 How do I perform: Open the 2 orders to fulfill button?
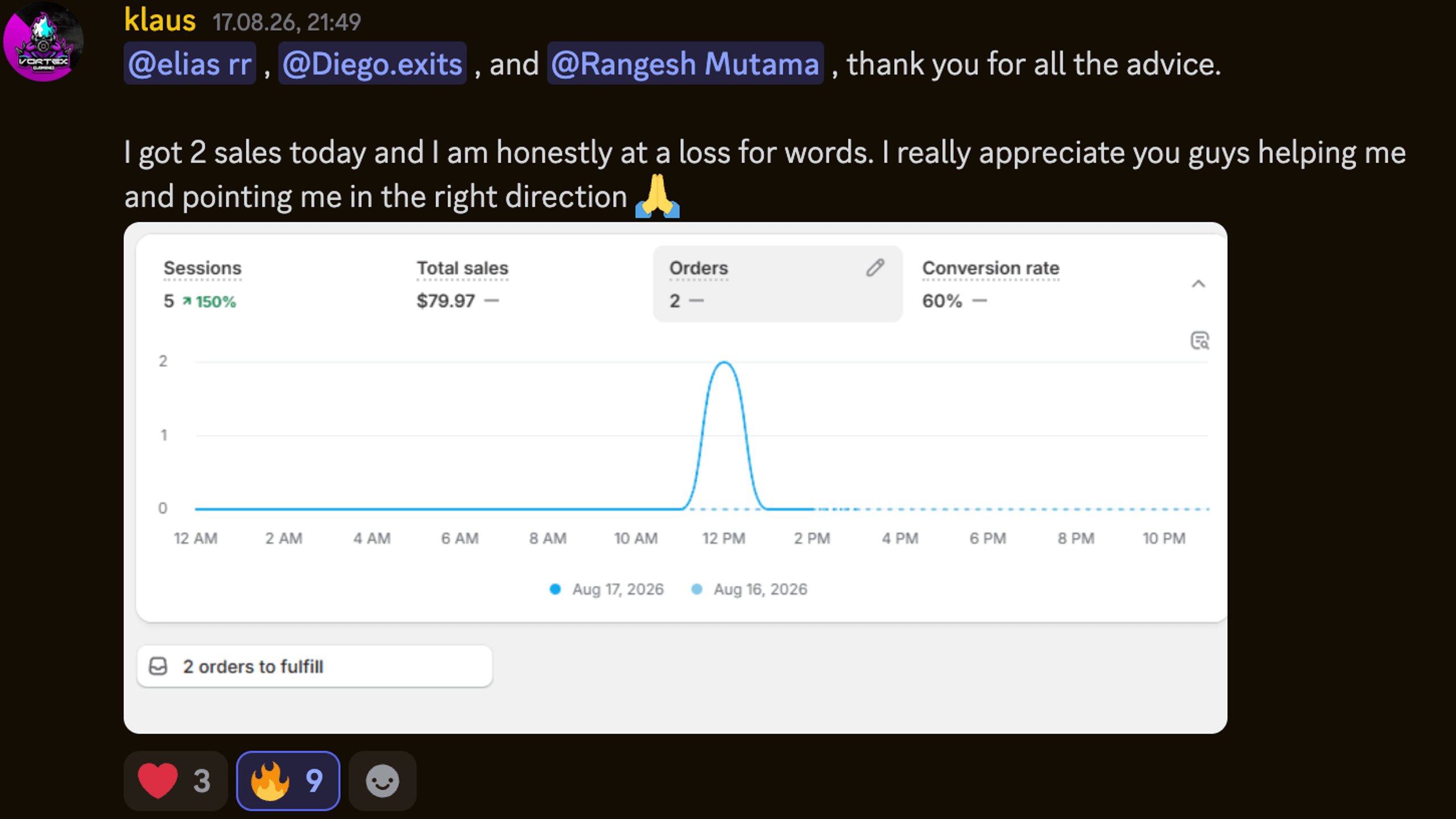[315, 666]
